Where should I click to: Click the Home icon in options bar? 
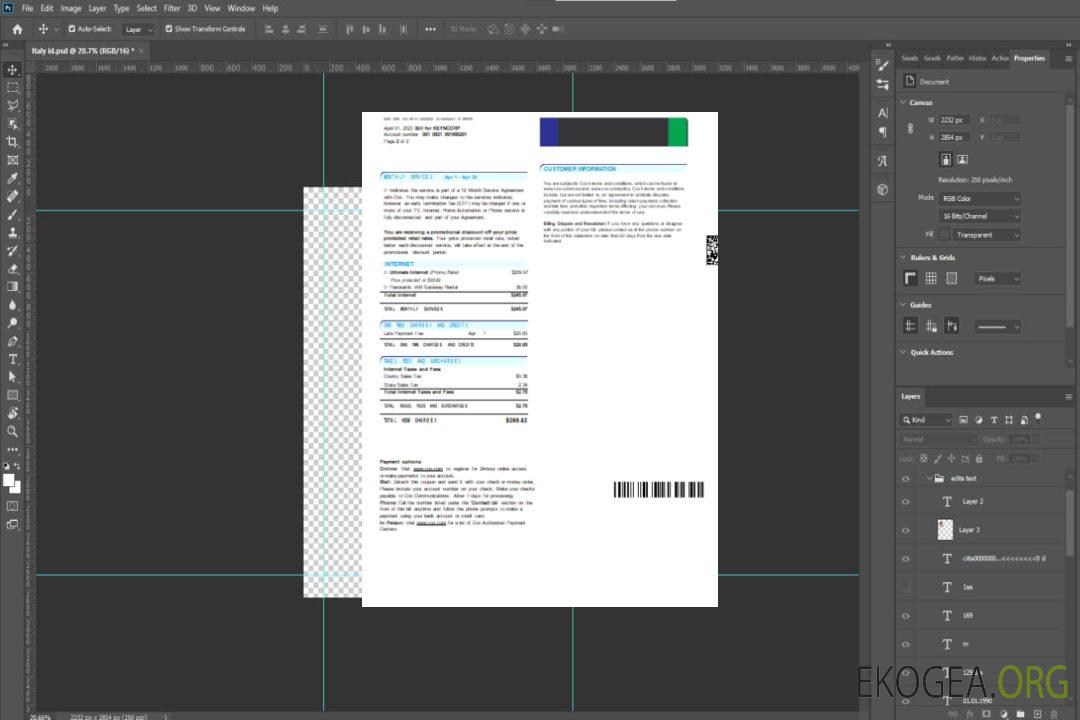click(17, 29)
